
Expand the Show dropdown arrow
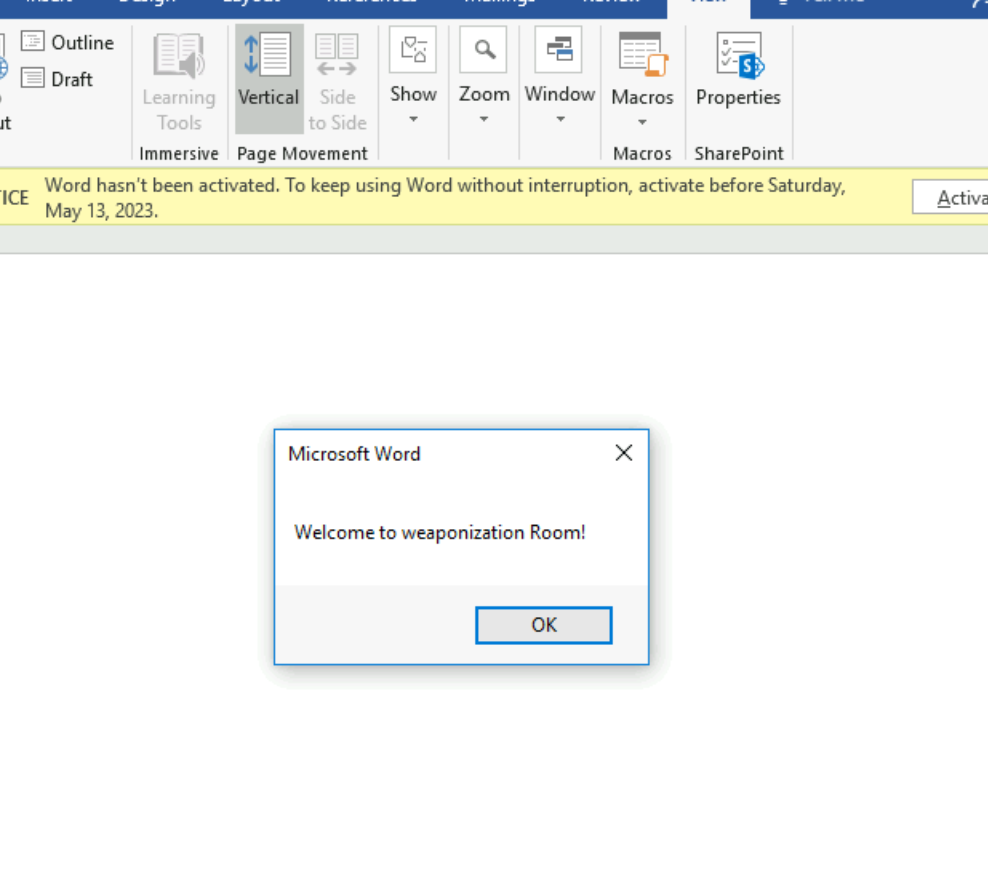pyautogui.click(x=413, y=119)
